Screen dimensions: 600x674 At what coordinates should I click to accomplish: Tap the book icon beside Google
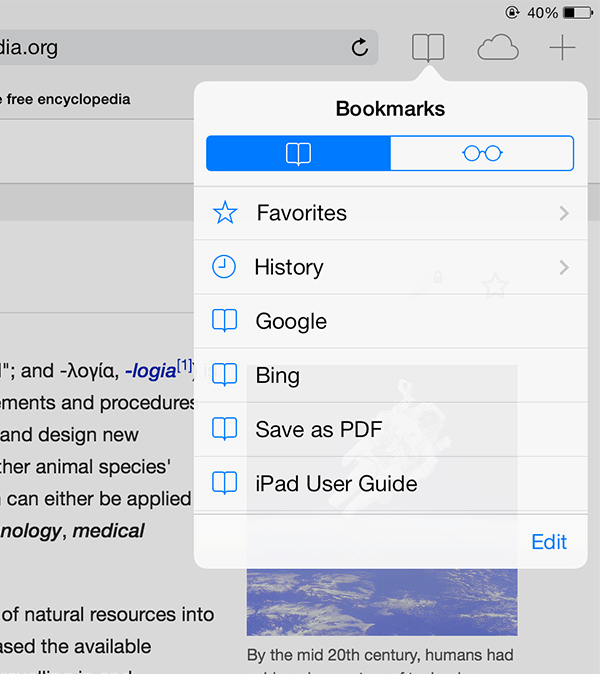[x=224, y=321]
